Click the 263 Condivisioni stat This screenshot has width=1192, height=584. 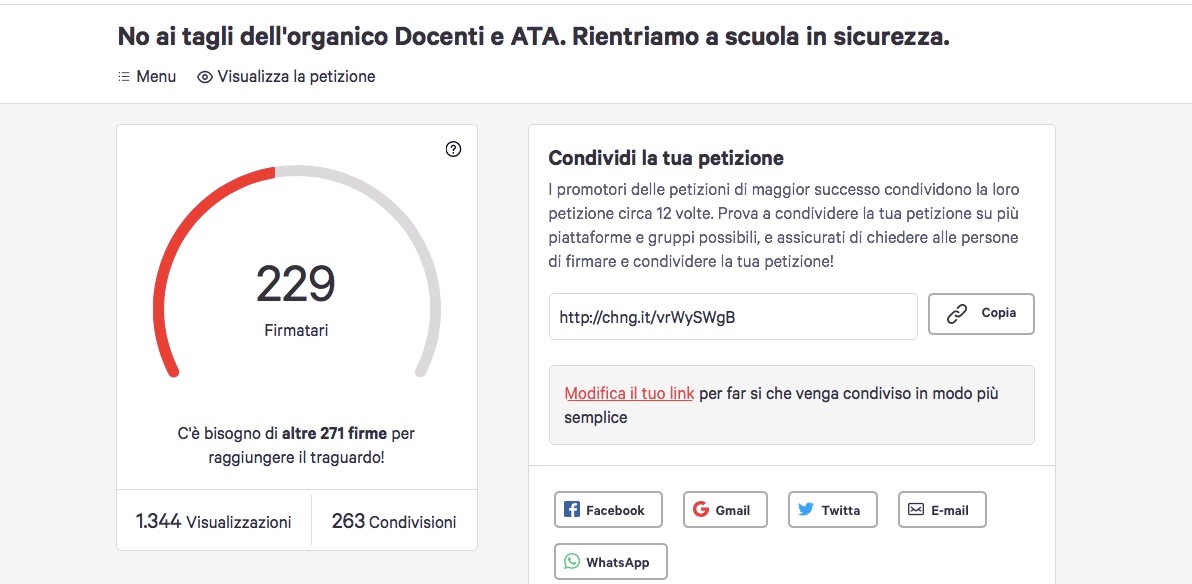pyautogui.click(x=394, y=522)
